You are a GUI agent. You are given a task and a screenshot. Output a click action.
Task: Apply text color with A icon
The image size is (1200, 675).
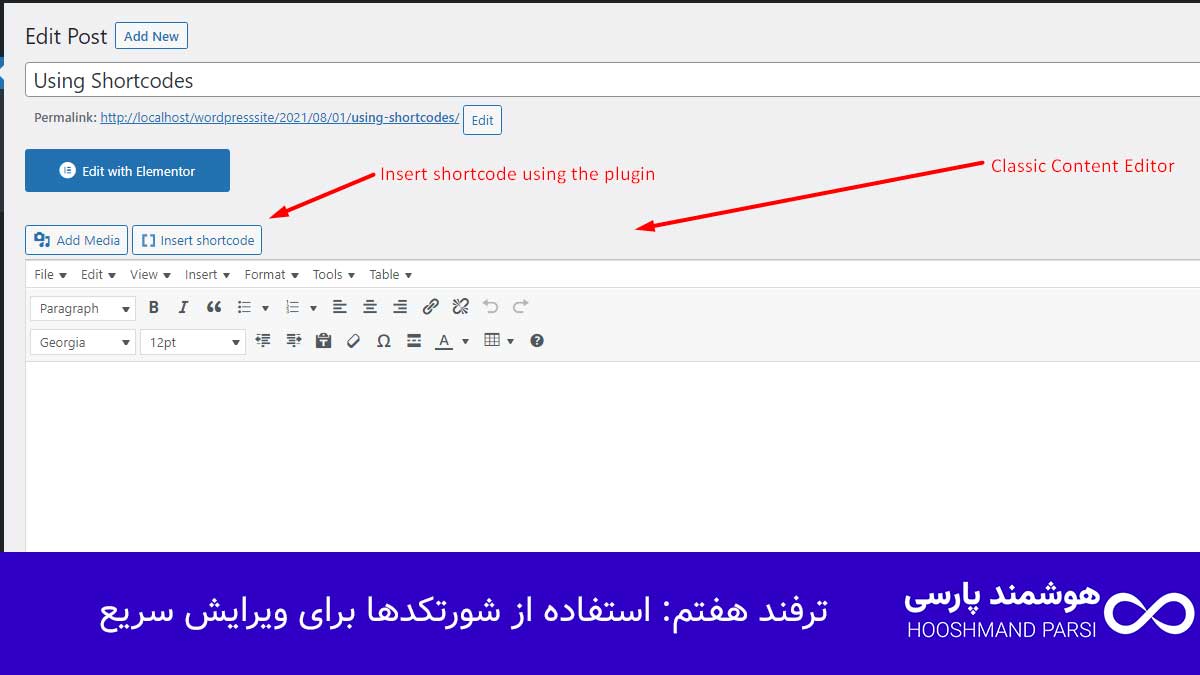click(444, 341)
